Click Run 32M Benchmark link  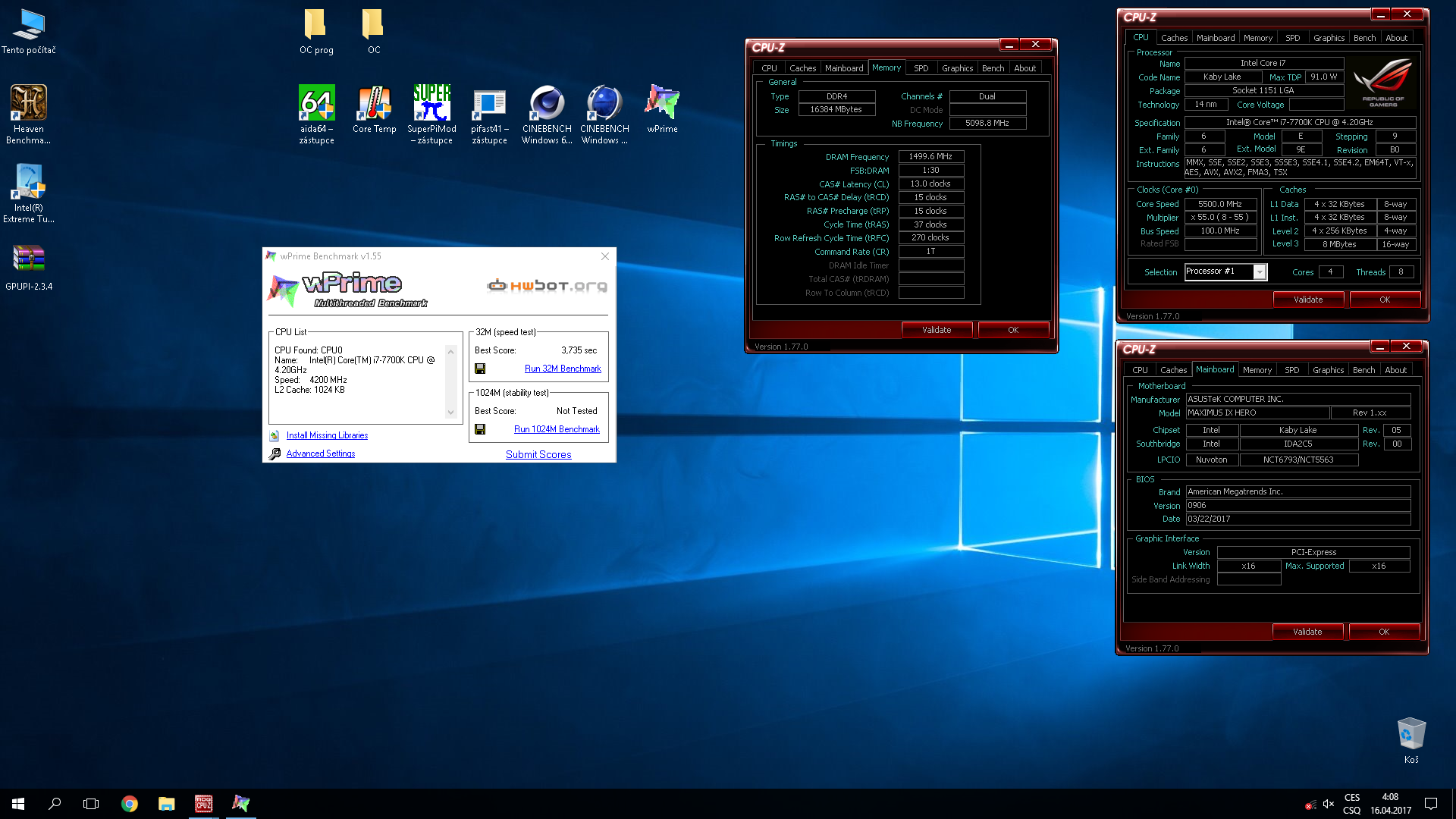(x=563, y=369)
